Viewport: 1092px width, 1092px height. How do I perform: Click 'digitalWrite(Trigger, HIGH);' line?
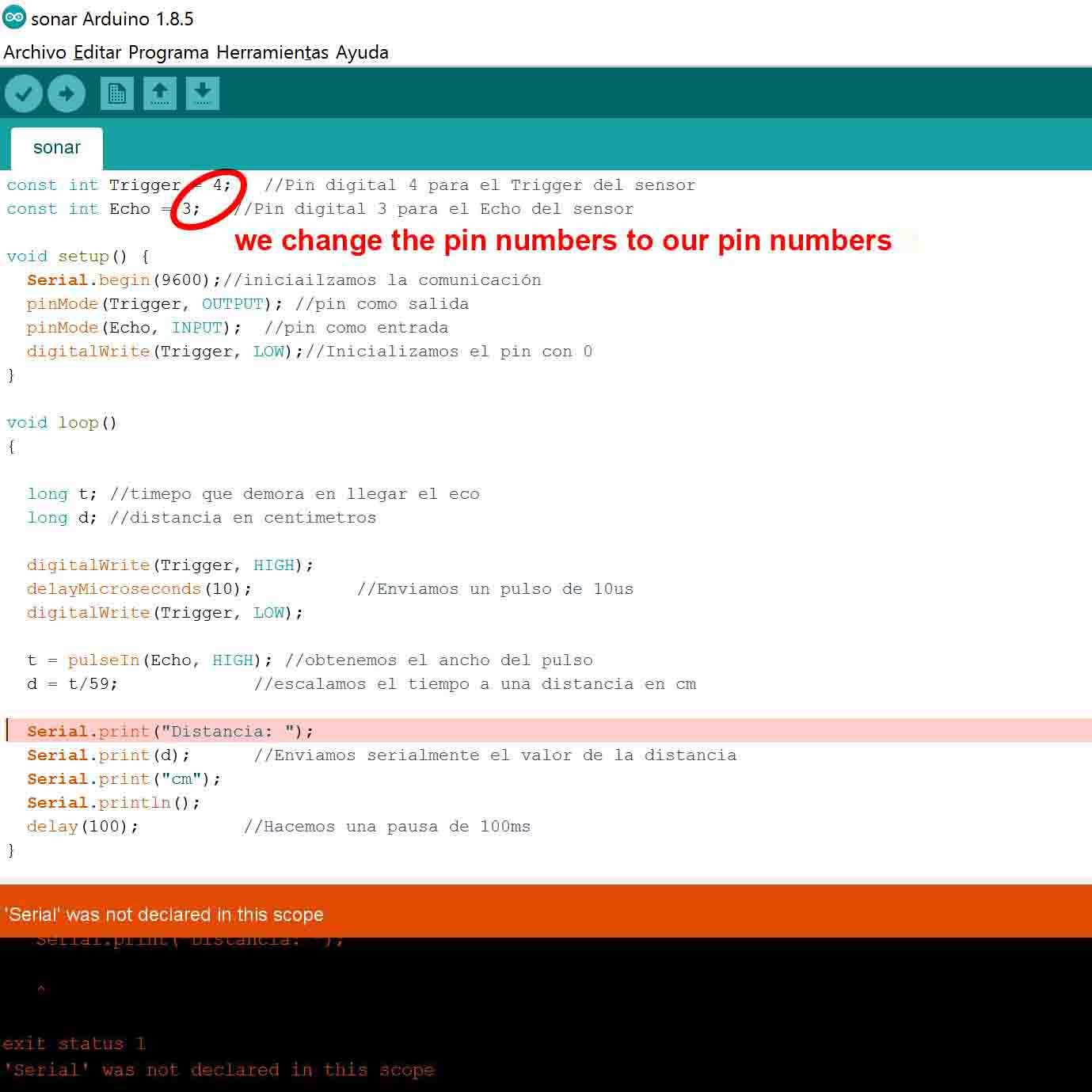click(x=170, y=565)
